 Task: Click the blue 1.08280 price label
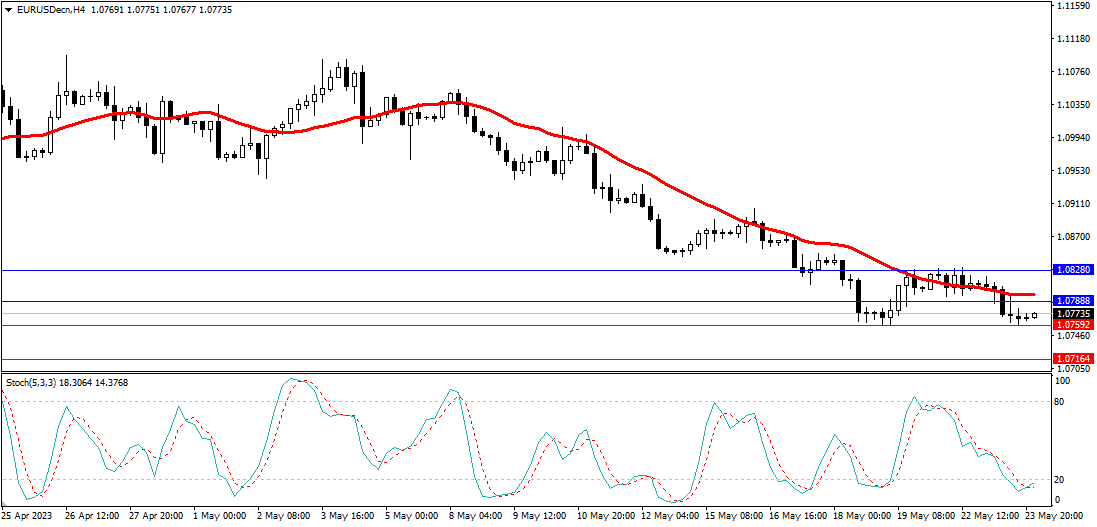(x=1073, y=269)
